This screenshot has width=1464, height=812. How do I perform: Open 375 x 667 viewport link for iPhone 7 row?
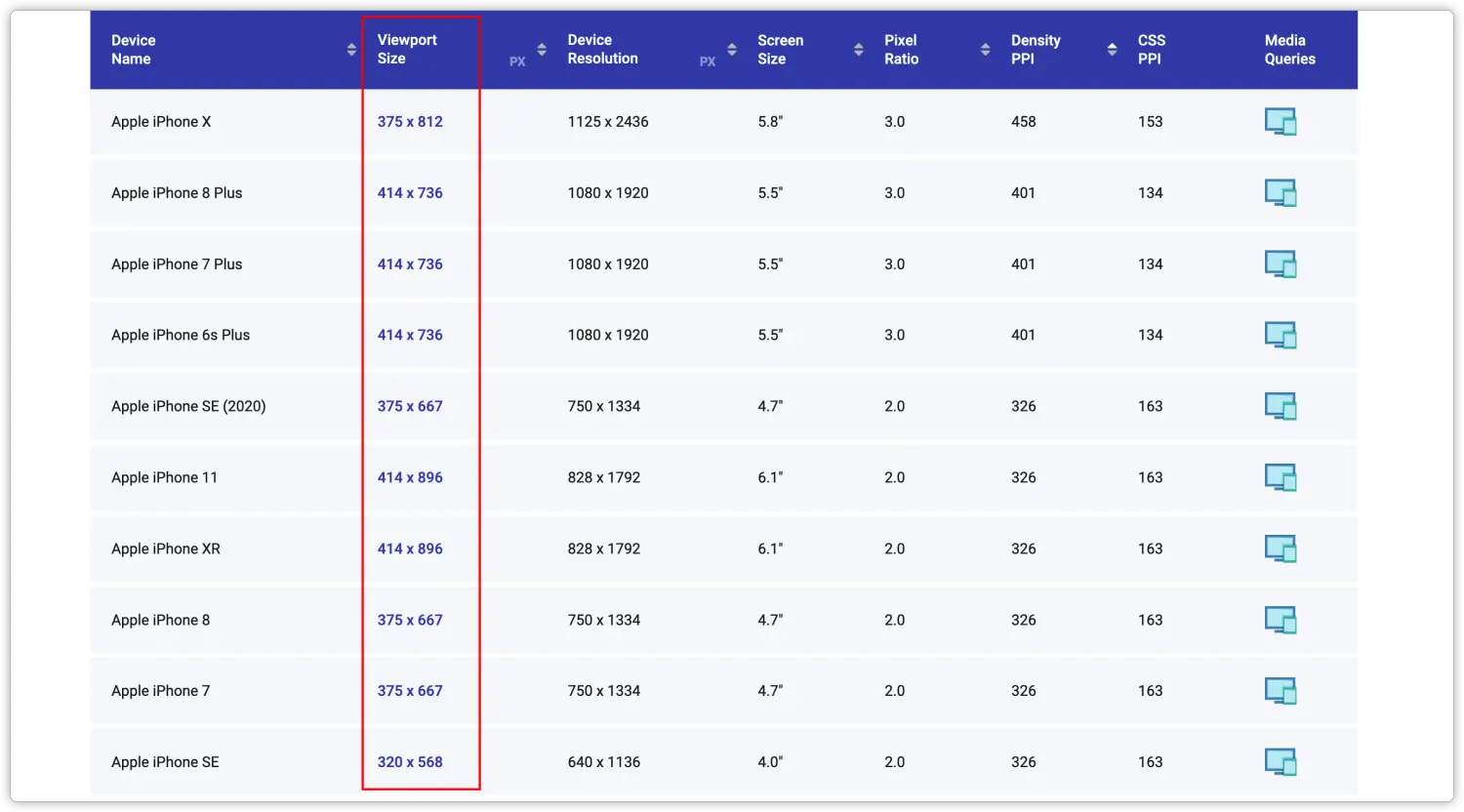pyautogui.click(x=410, y=691)
